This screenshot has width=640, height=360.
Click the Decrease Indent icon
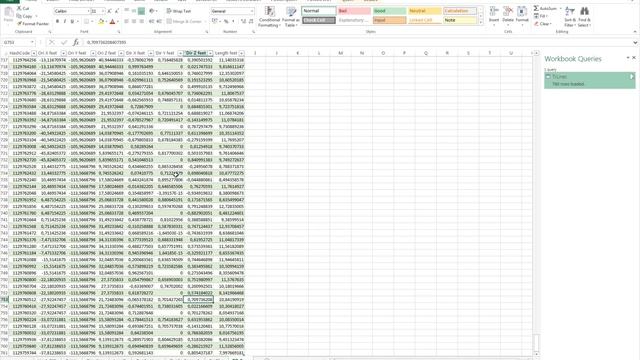pos(151,22)
